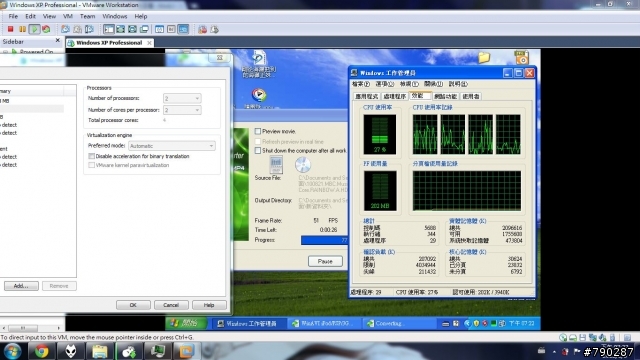
Task: Click Cancel in the settings dialog
Action: (x=171, y=305)
